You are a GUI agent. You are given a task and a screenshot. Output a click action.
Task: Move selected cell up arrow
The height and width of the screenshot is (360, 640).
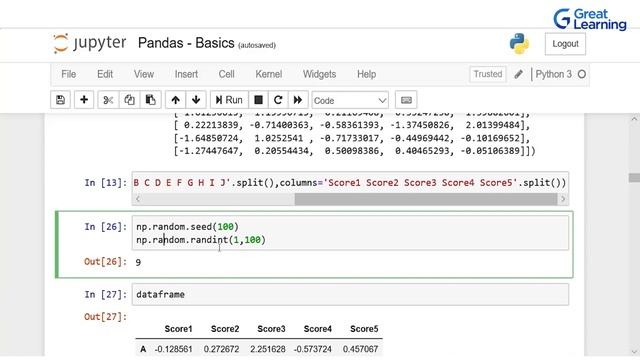click(176, 100)
